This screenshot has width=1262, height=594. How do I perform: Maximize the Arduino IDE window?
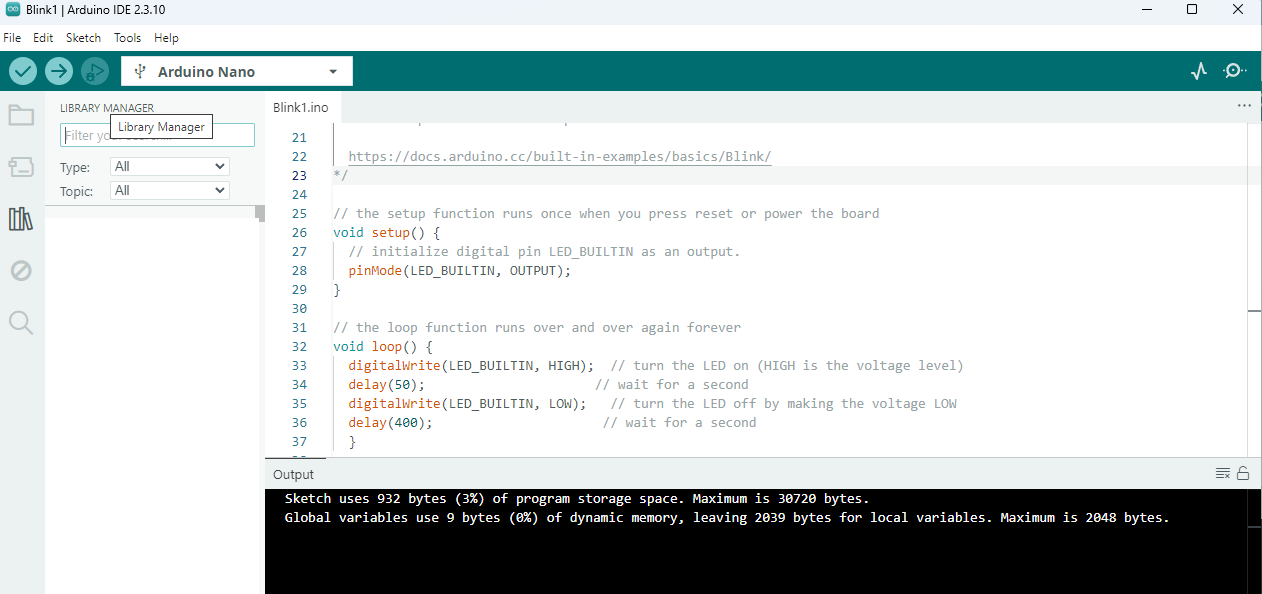coord(1192,10)
